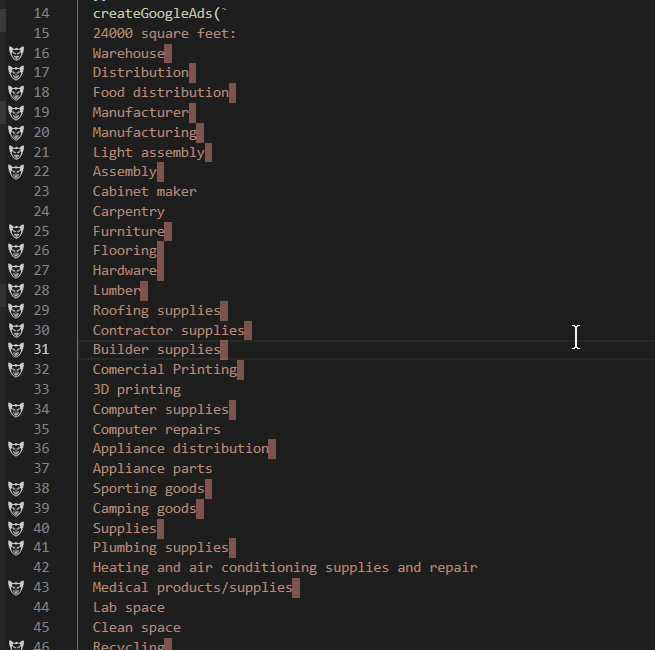
Task: Click the gutter icon on line 27
Action: (x=16, y=271)
